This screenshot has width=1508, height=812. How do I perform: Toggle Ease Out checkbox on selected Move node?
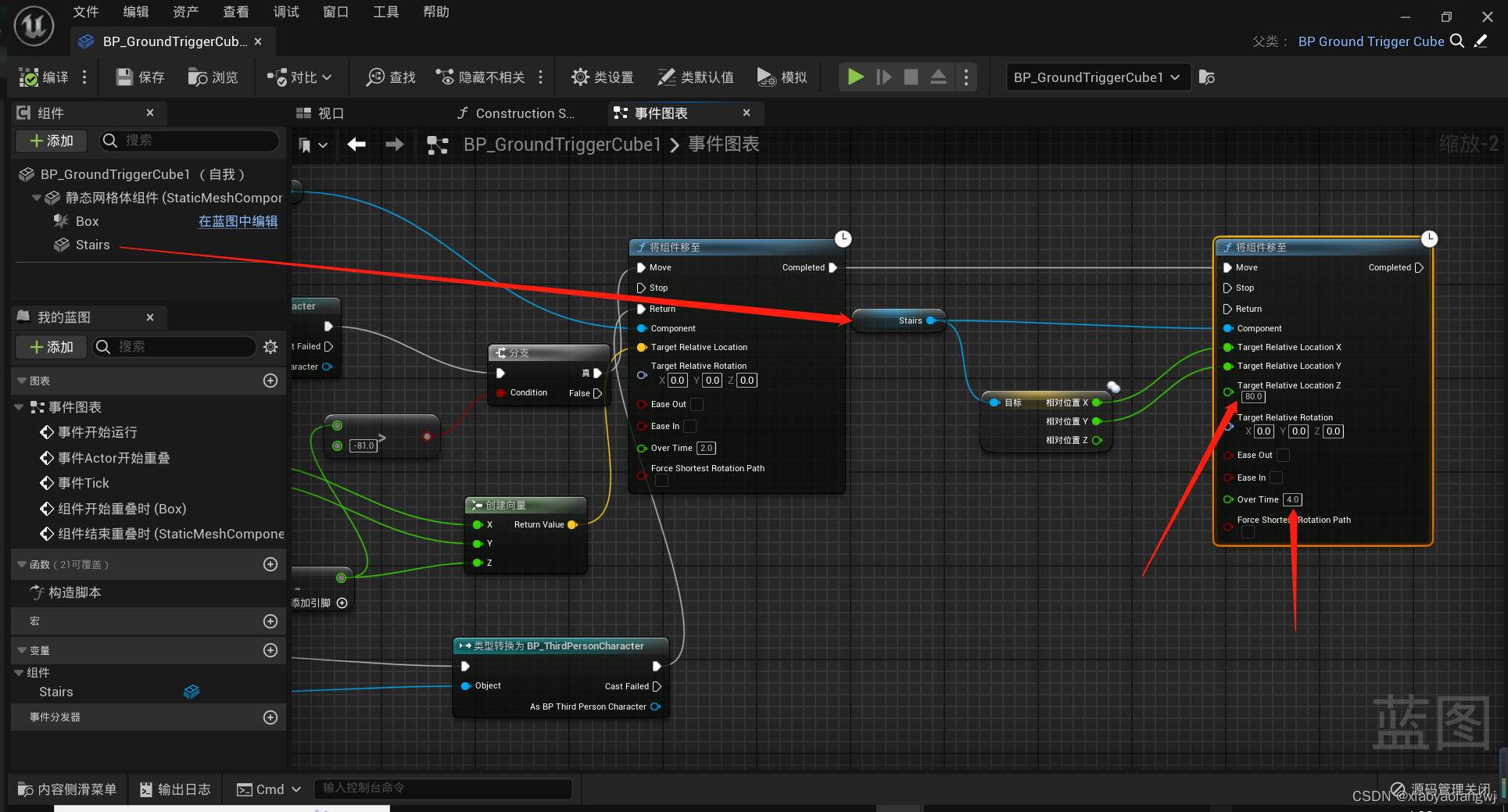pos(1284,455)
